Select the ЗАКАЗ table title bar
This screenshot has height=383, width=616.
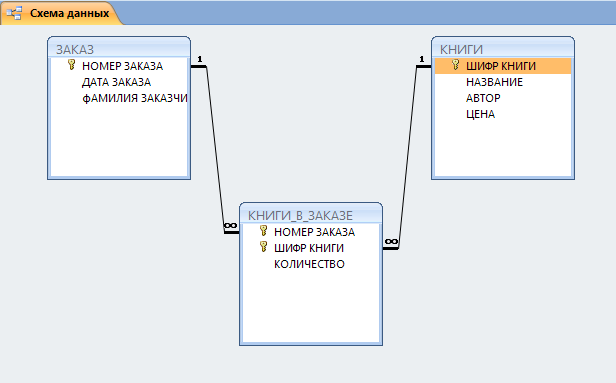pyautogui.click(x=119, y=49)
